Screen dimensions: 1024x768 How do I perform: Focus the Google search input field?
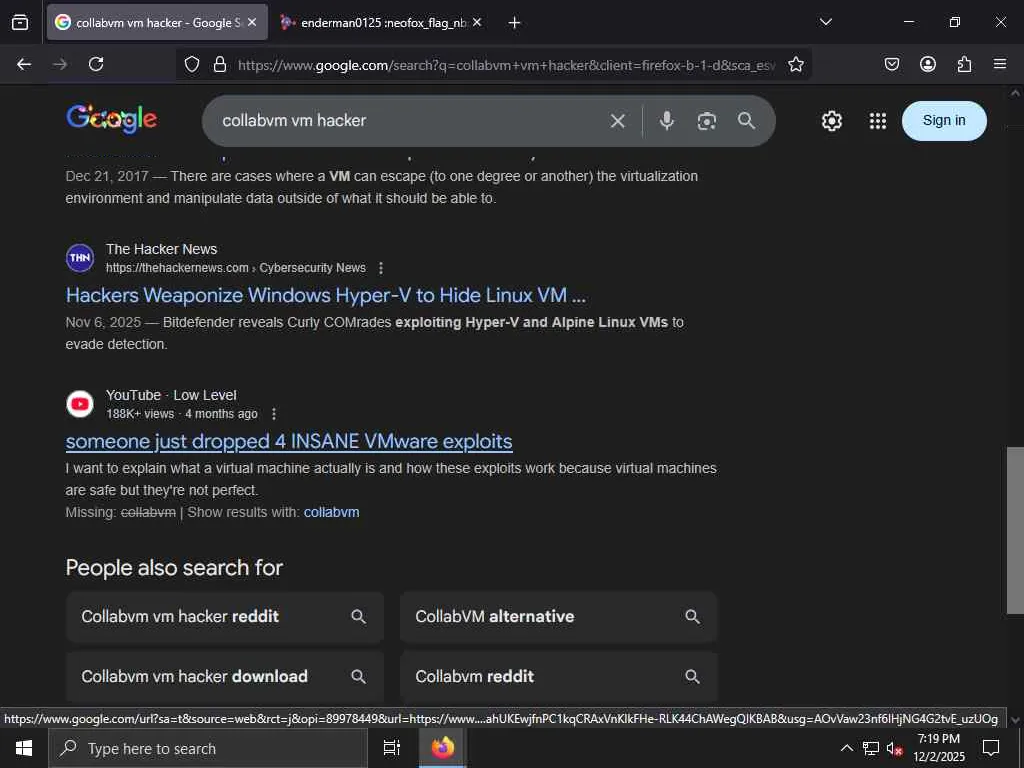click(x=408, y=121)
